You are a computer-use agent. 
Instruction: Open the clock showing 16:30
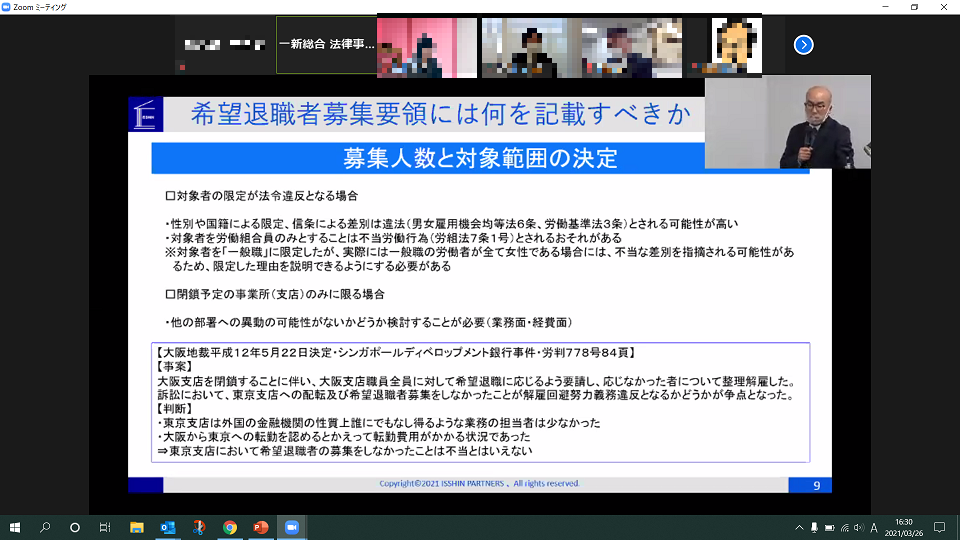click(x=904, y=527)
